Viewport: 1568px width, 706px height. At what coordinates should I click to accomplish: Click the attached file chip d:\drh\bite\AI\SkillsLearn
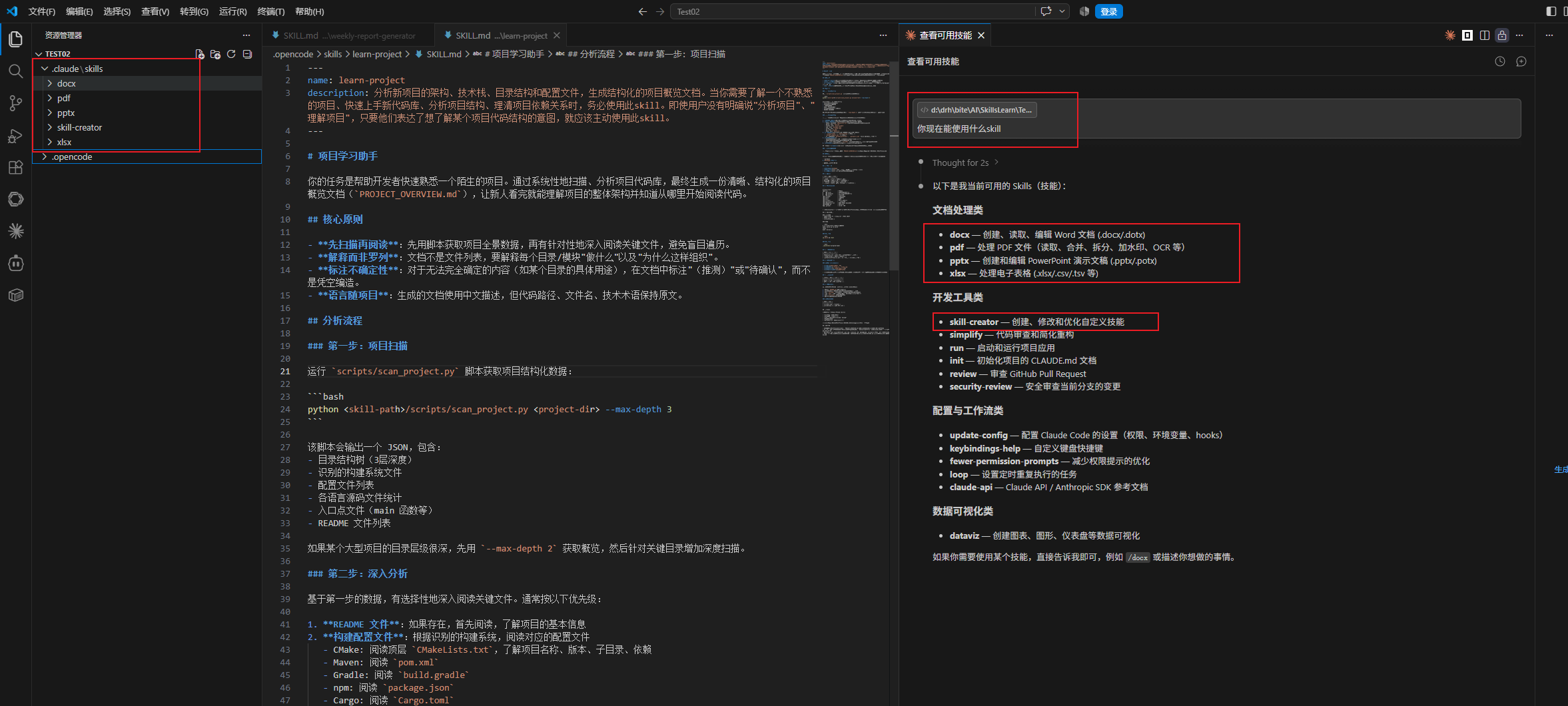(x=977, y=110)
